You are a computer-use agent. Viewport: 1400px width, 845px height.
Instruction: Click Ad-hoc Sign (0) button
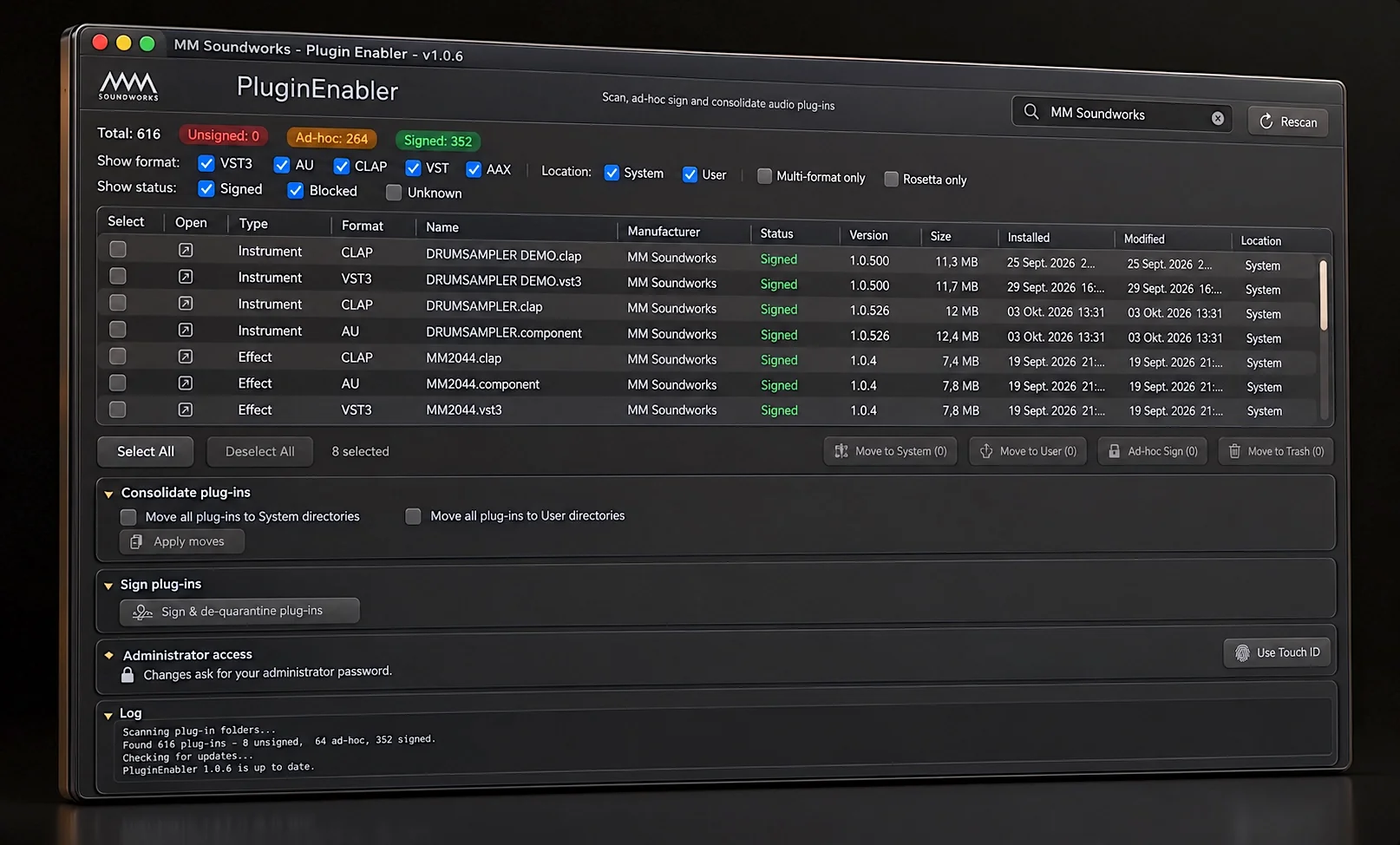tap(1153, 451)
